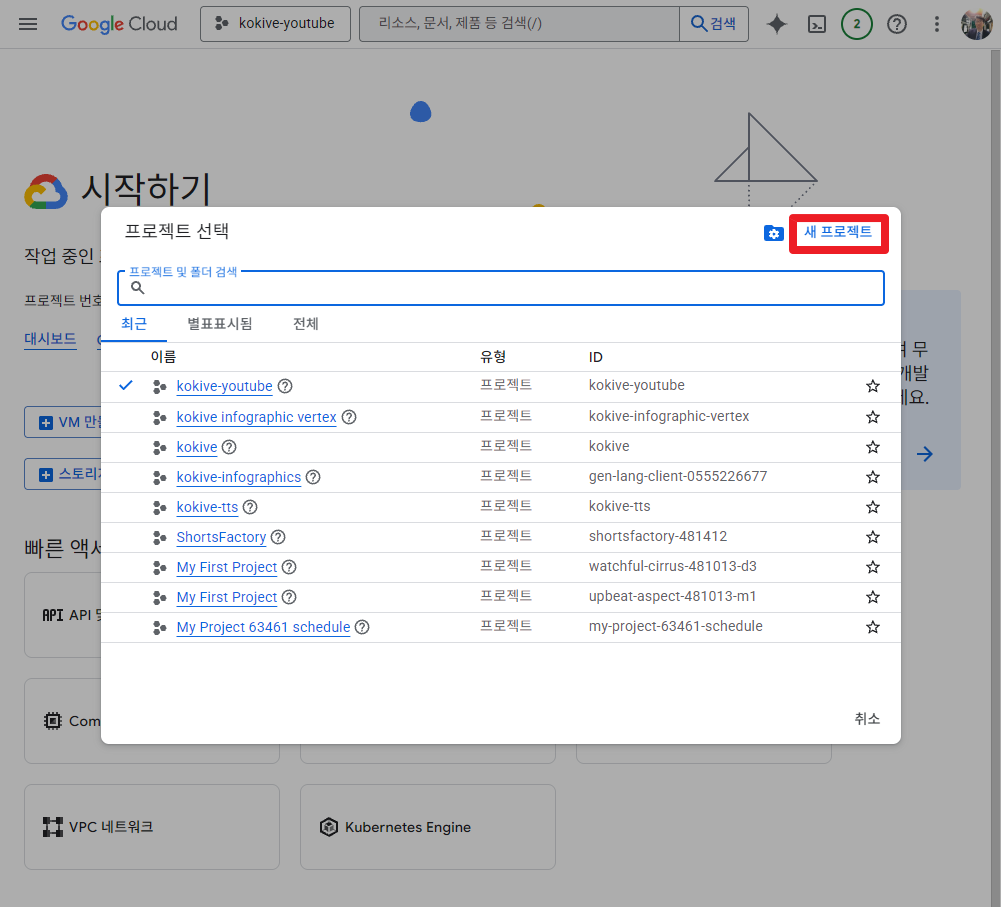Switch to the 전체 tab

(x=305, y=324)
